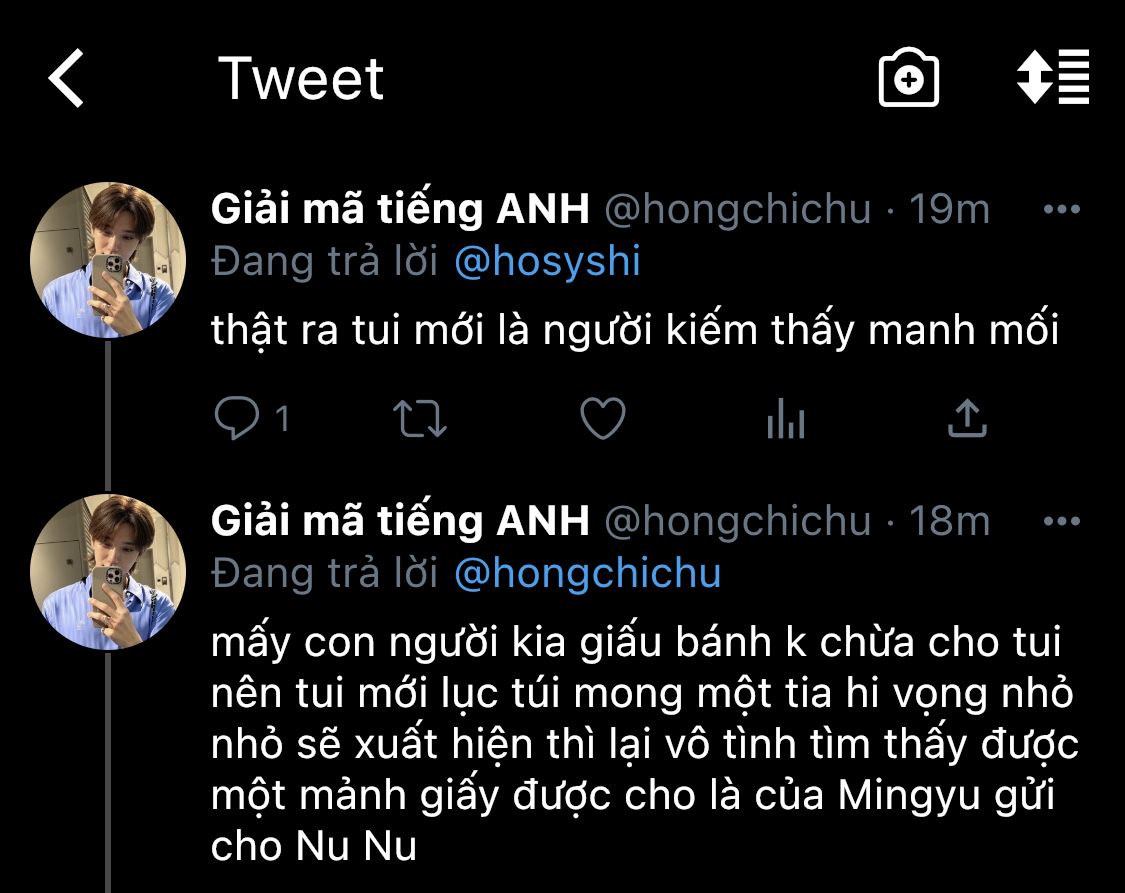Screen dimensions: 1125x893
Task: Open the @hongchichu reply-to link
Action: click(x=588, y=574)
